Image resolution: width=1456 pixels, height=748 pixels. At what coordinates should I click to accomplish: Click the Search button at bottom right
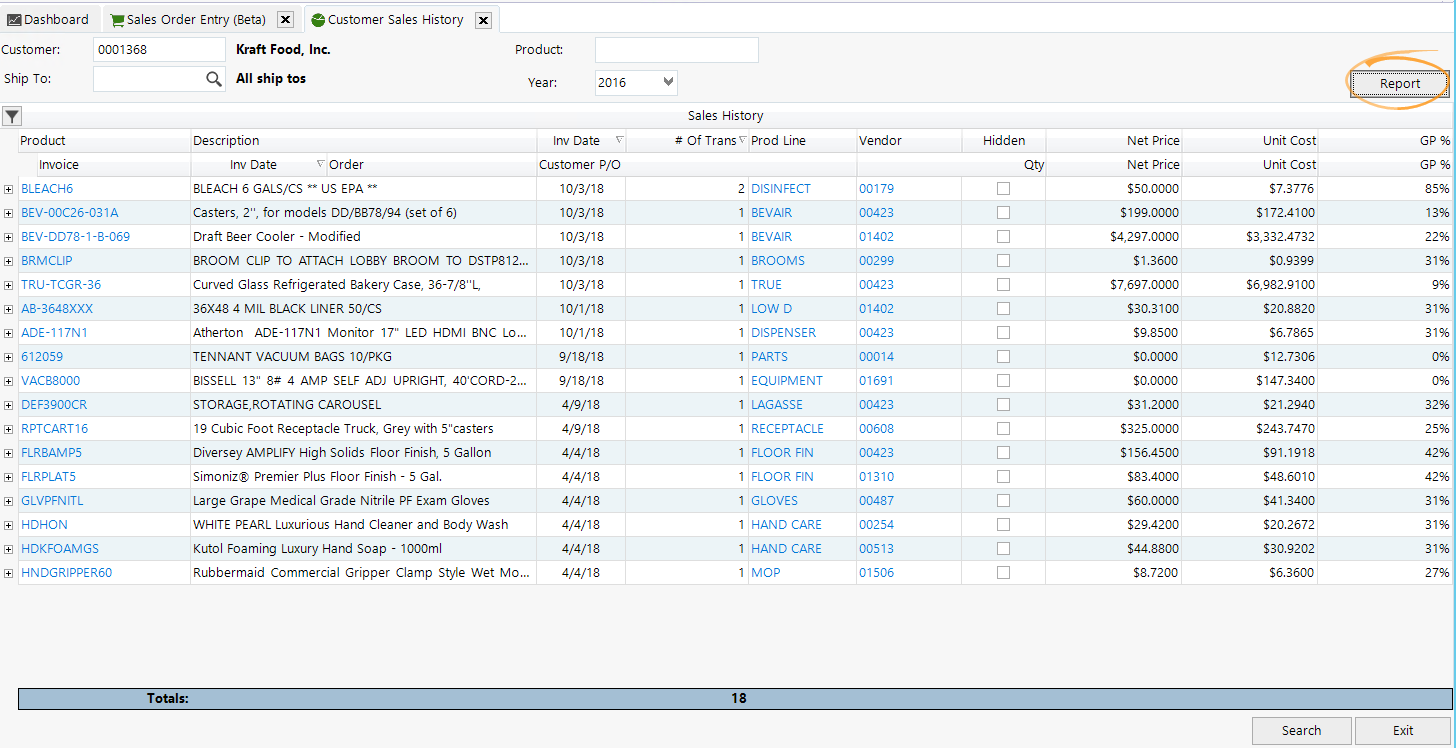[x=1301, y=730]
